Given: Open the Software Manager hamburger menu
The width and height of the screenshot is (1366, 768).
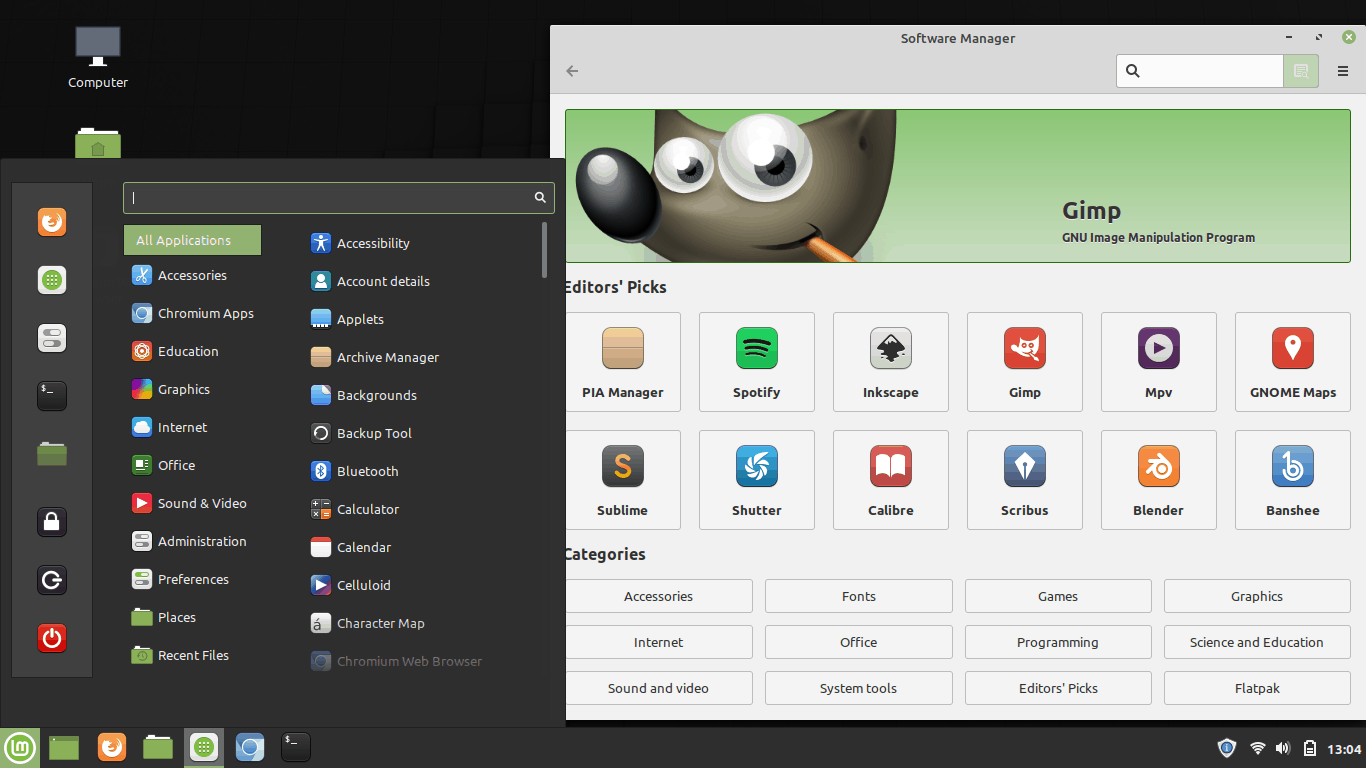Looking at the screenshot, I should tap(1343, 71).
